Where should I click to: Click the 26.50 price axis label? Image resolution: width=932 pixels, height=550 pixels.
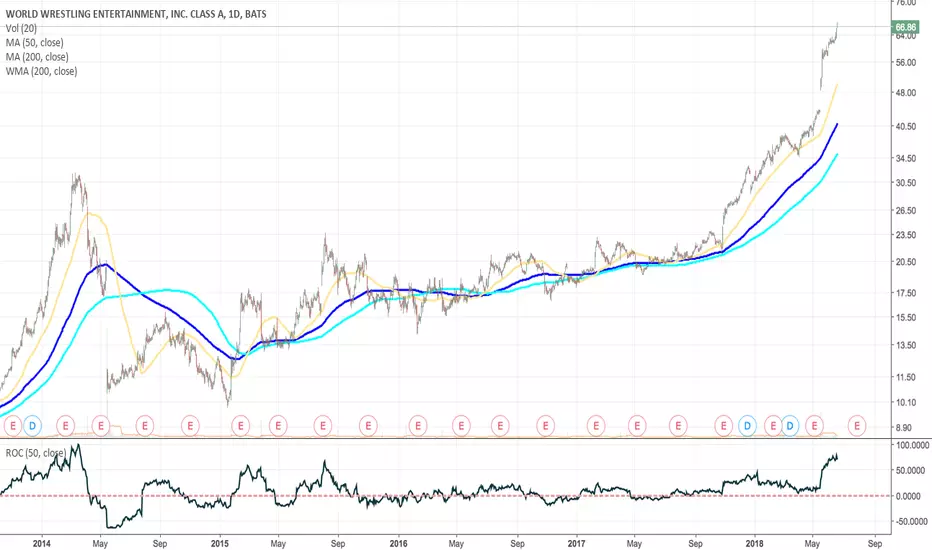pyautogui.click(x=906, y=210)
